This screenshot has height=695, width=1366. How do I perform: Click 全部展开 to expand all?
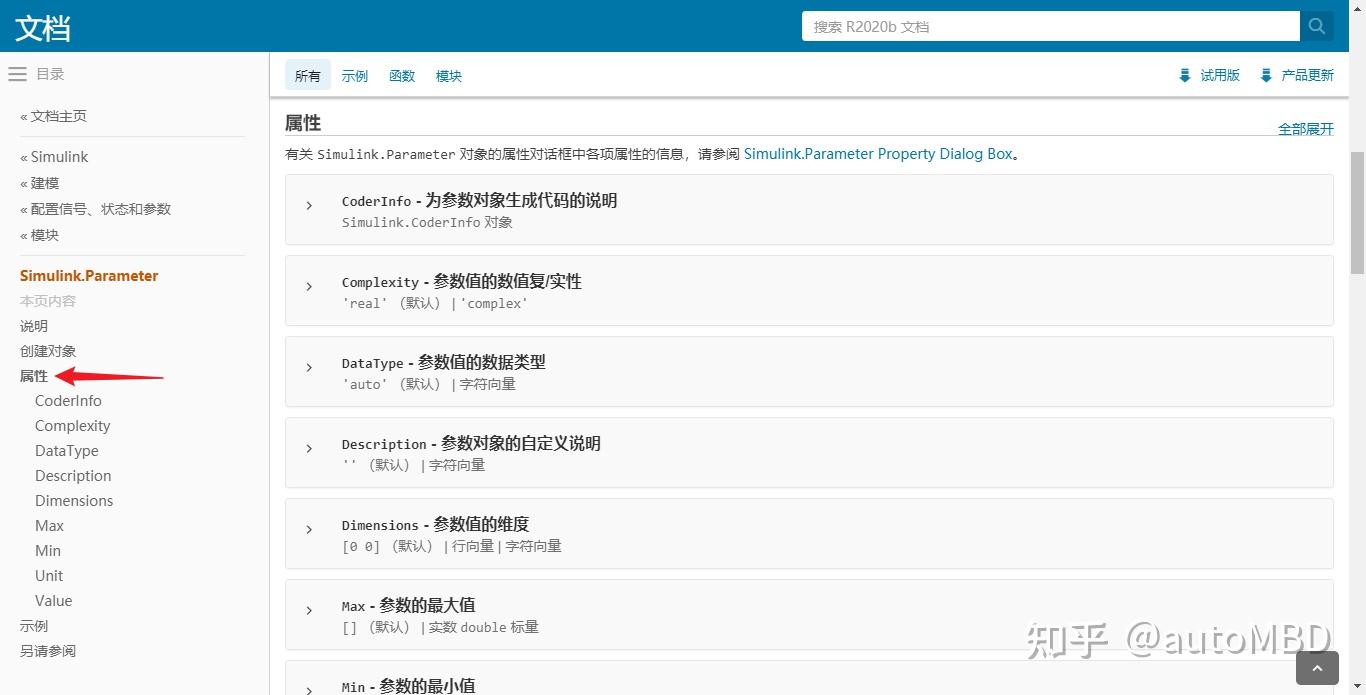pos(1306,129)
